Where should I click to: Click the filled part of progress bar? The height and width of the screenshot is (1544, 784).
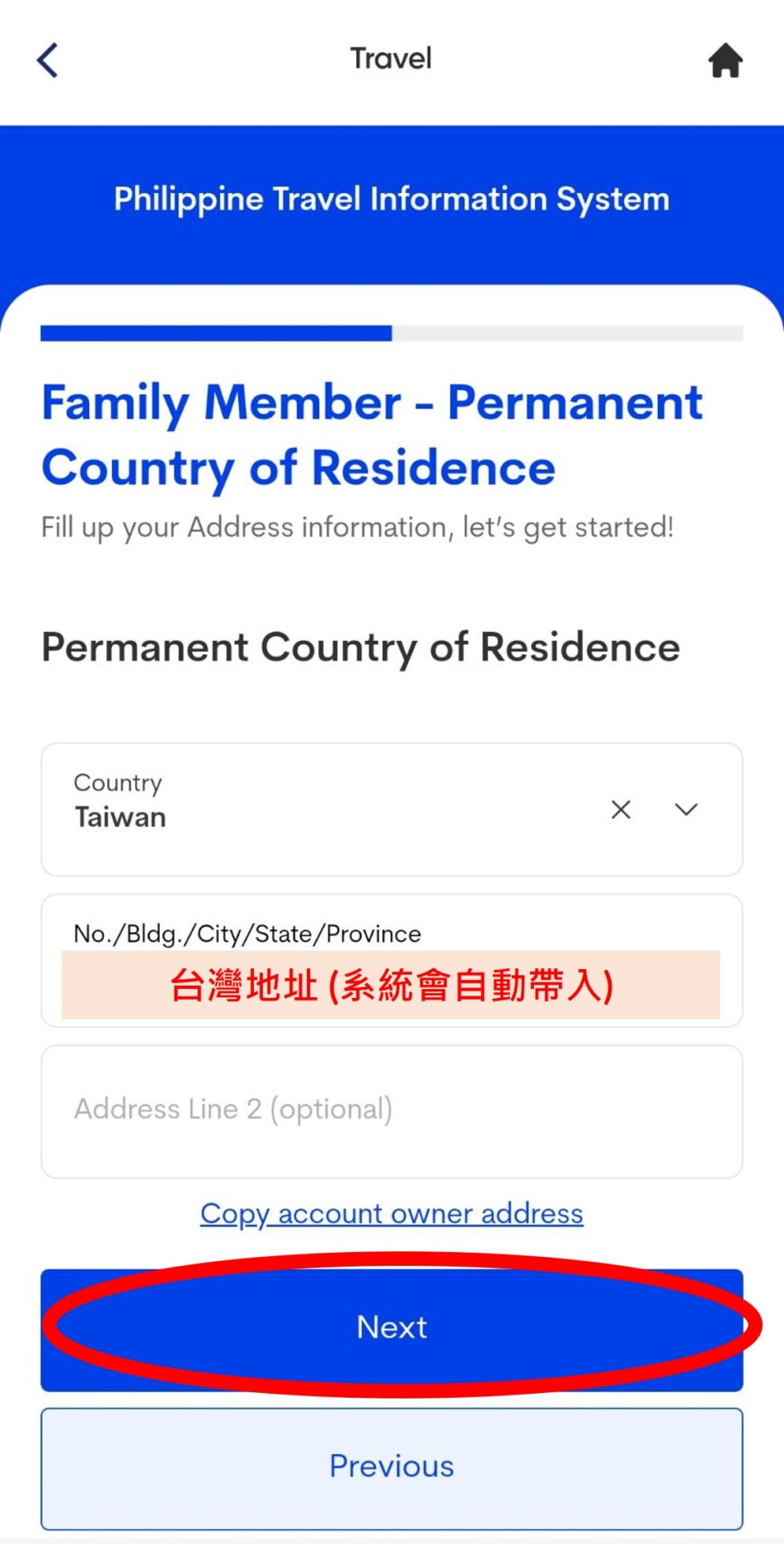pos(215,334)
